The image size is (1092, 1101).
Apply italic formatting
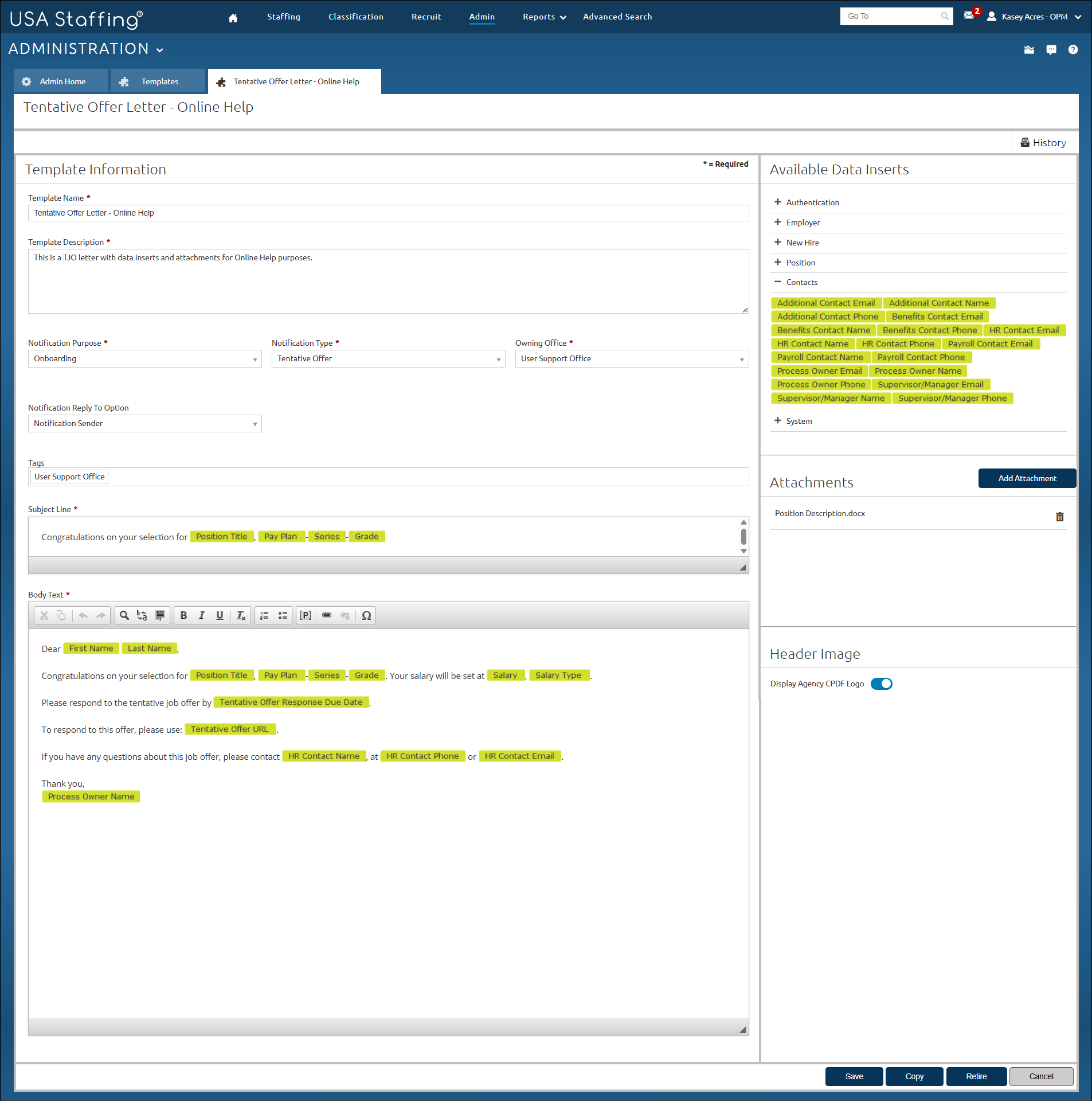202,615
